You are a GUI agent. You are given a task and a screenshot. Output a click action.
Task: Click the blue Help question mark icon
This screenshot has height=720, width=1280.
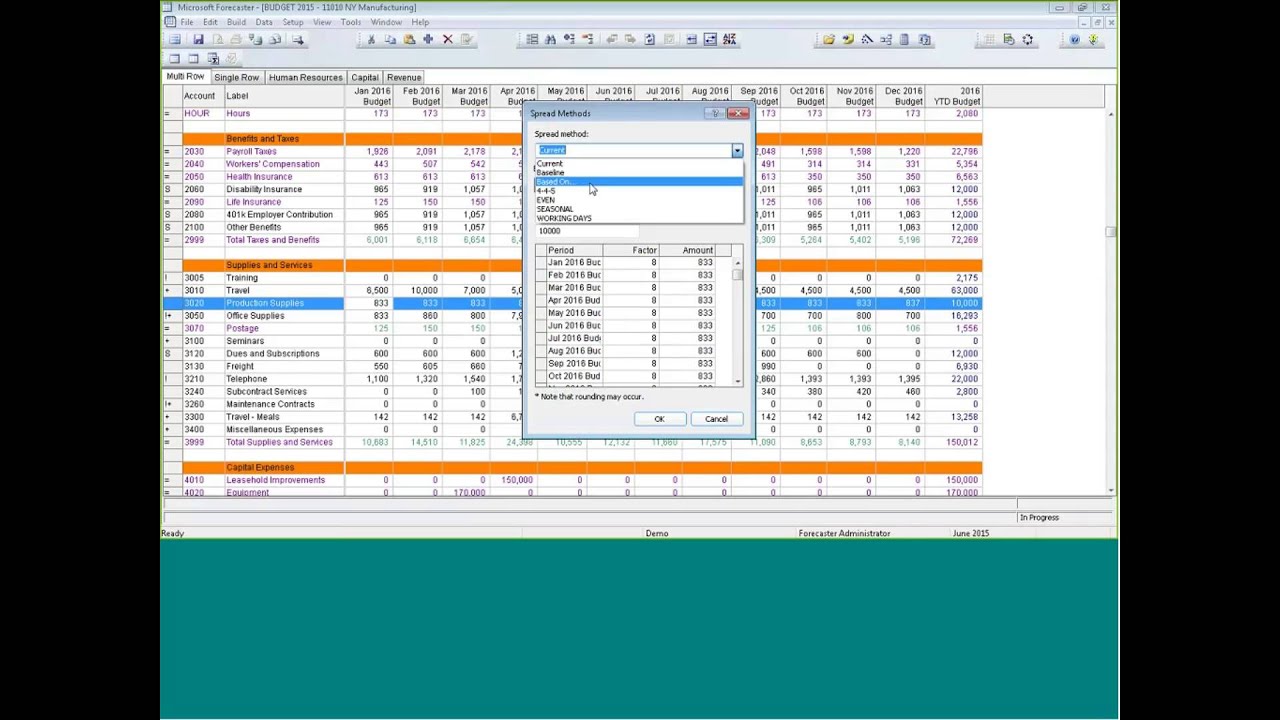[x=1075, y=40]
